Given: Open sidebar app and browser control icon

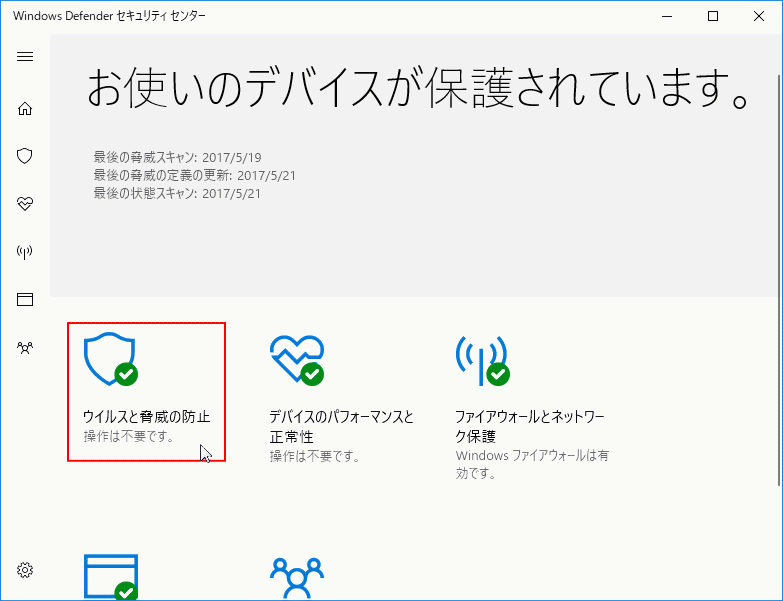Looking at the screenshot, I should (25, 300).
